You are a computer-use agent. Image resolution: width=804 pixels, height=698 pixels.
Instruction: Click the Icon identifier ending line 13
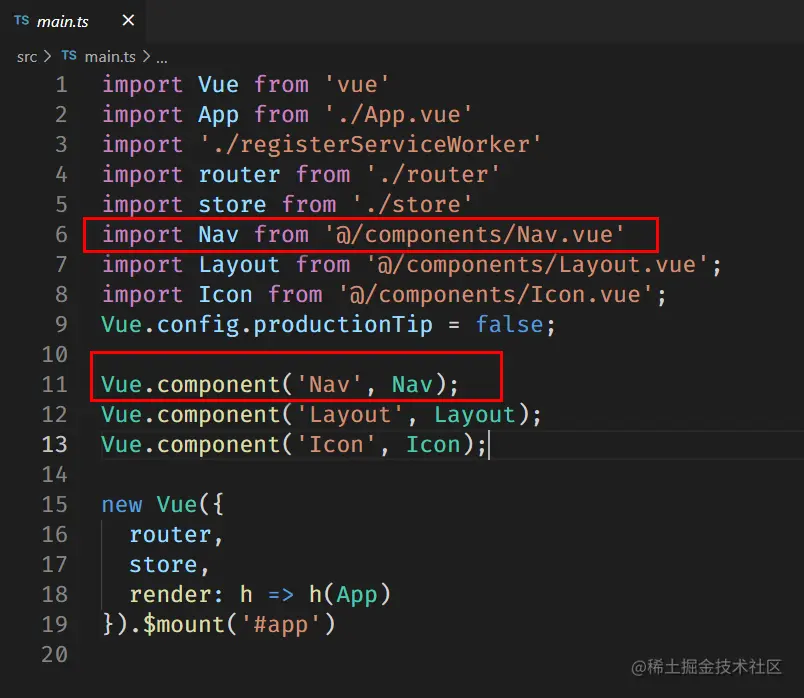click(433, 444)
